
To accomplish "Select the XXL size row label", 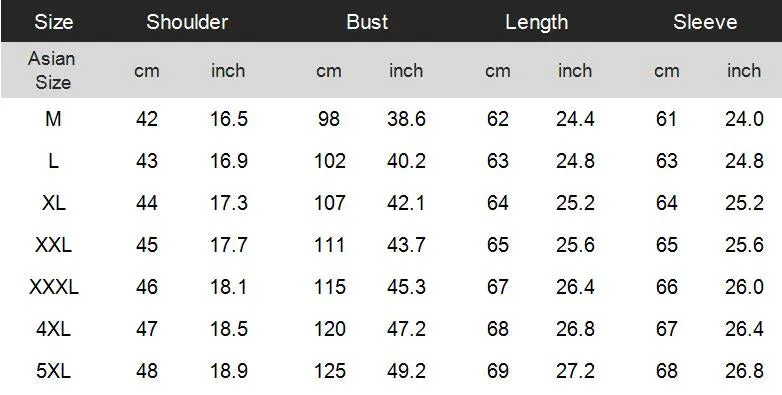I will point(53,245).
